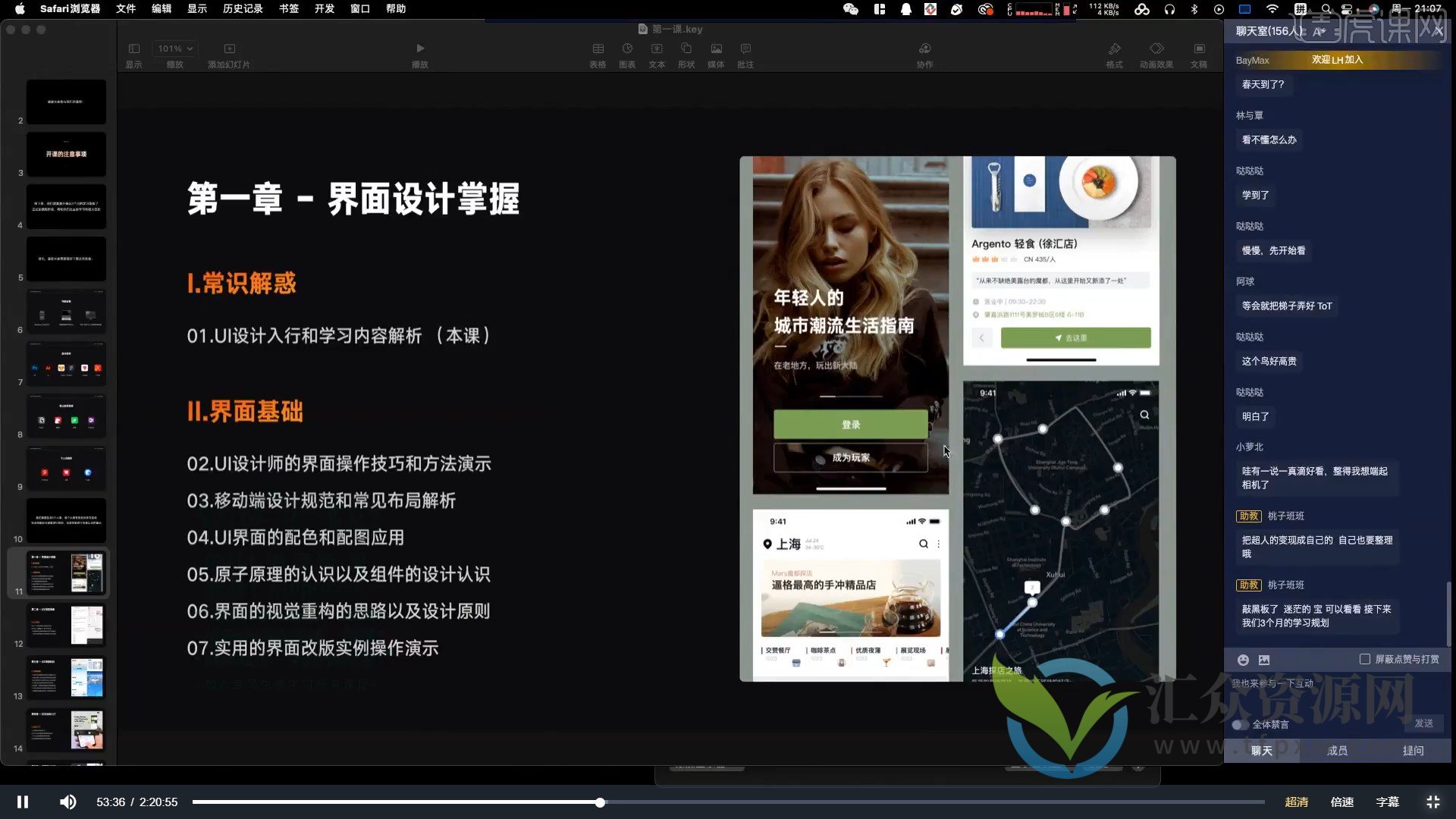This screenshot has width=1456, height=819.
Task: Insert a text box with the 文本 icon
Action: tap(657, 48)
